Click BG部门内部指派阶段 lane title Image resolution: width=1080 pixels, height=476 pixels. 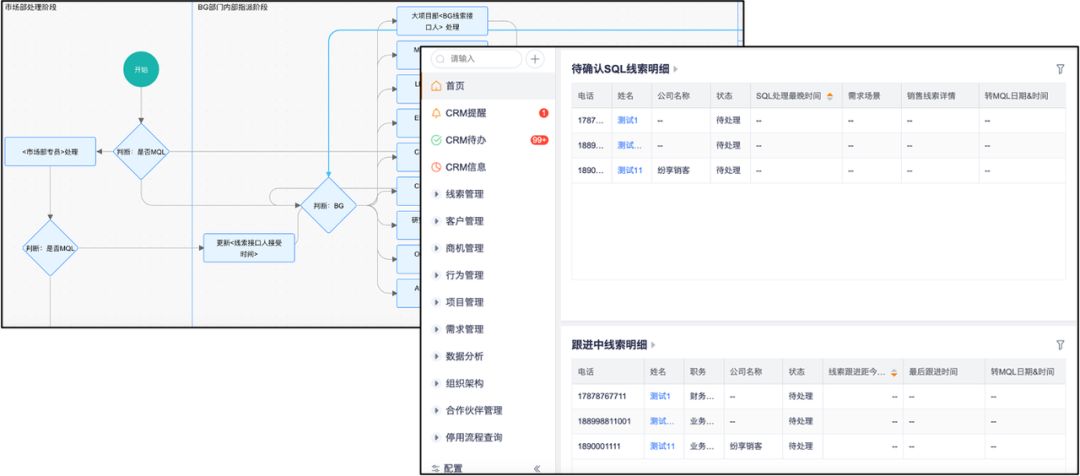coord(233,6)
